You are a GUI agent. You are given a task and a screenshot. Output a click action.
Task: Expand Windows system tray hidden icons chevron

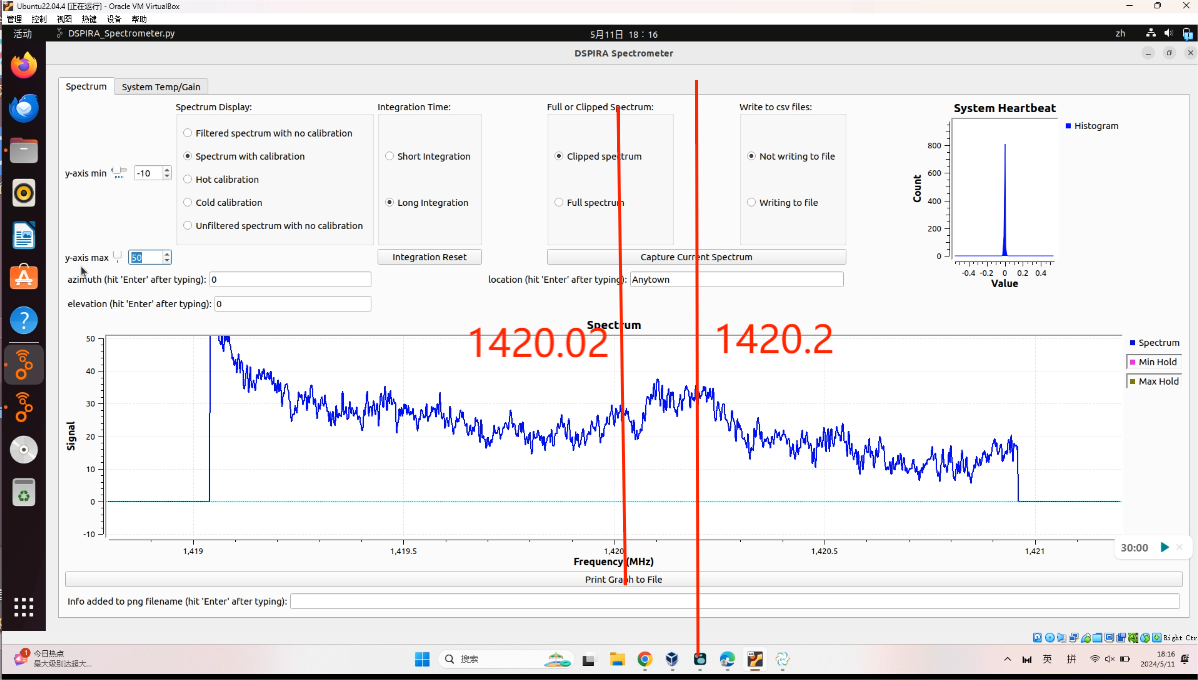[1007, 659]
